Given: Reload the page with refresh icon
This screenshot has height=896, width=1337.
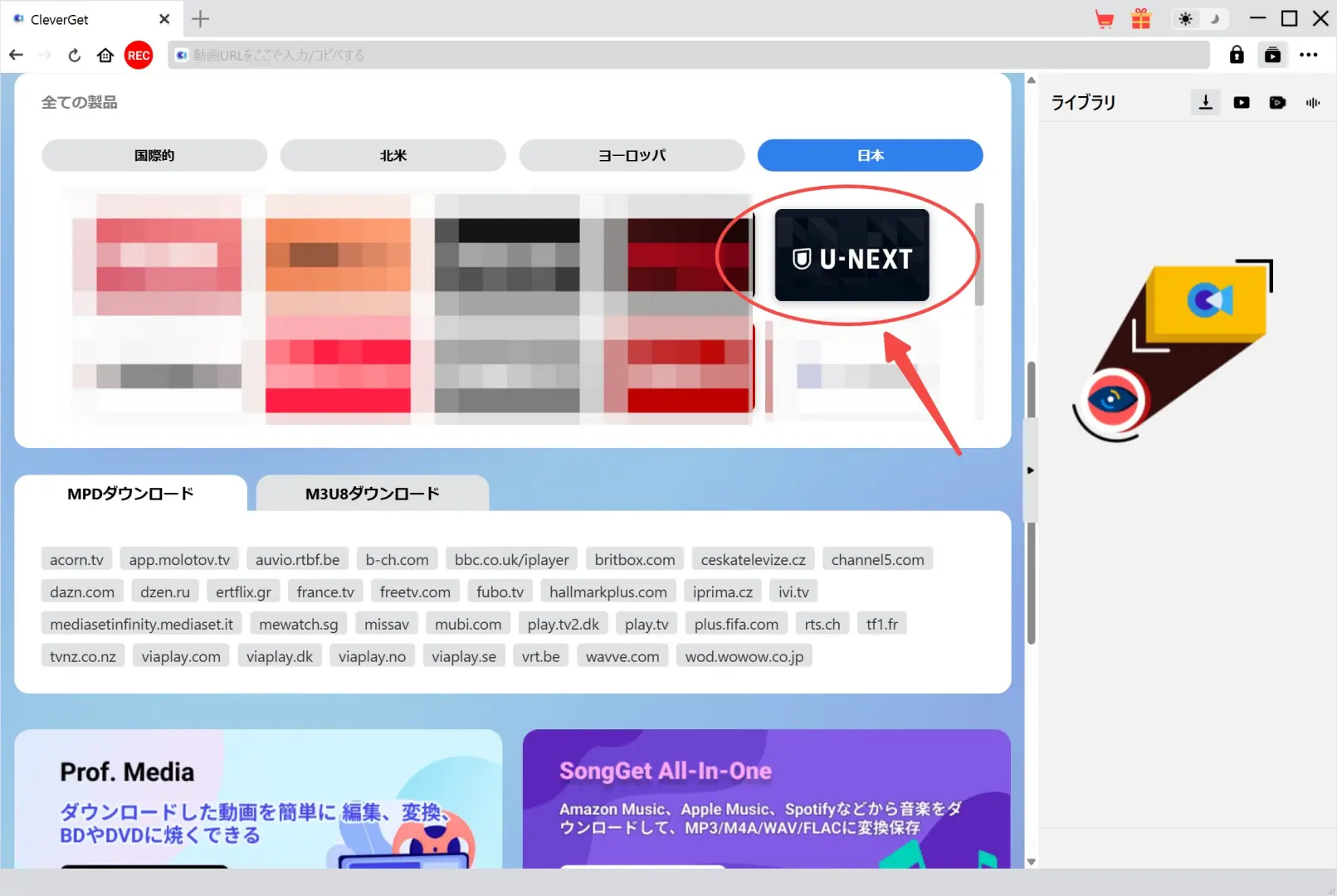Looking at the screenshot, I should 75,55.
